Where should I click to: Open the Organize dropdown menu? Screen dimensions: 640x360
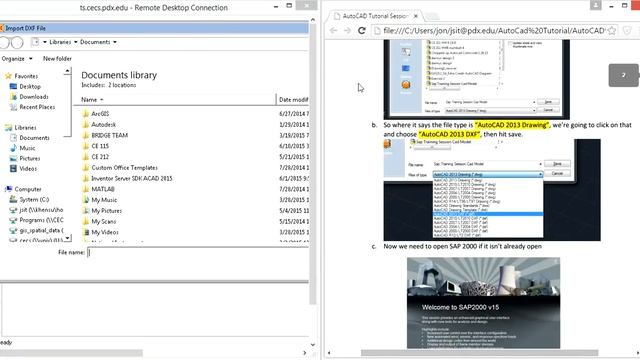(17, 59)
